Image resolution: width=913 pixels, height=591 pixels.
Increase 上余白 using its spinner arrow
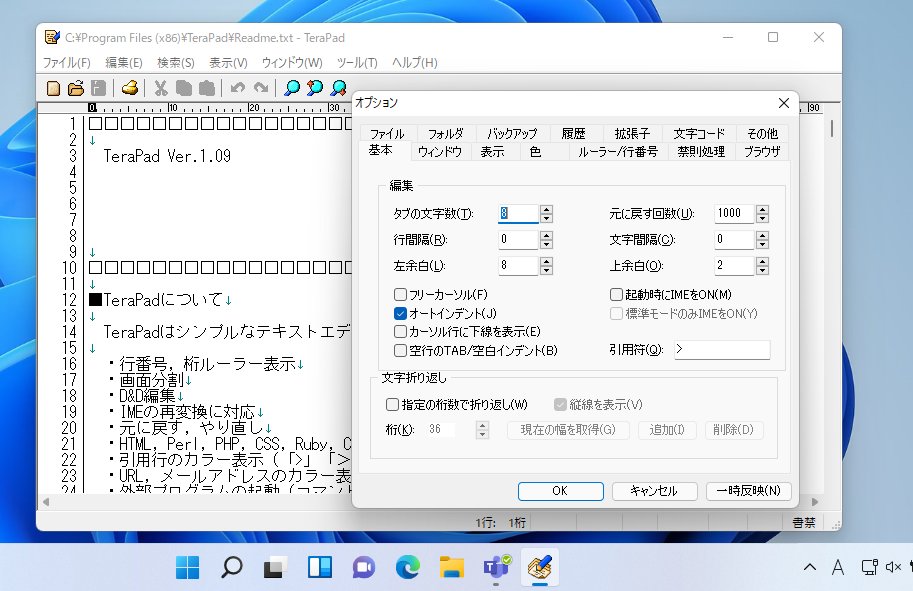pos(762,261)
